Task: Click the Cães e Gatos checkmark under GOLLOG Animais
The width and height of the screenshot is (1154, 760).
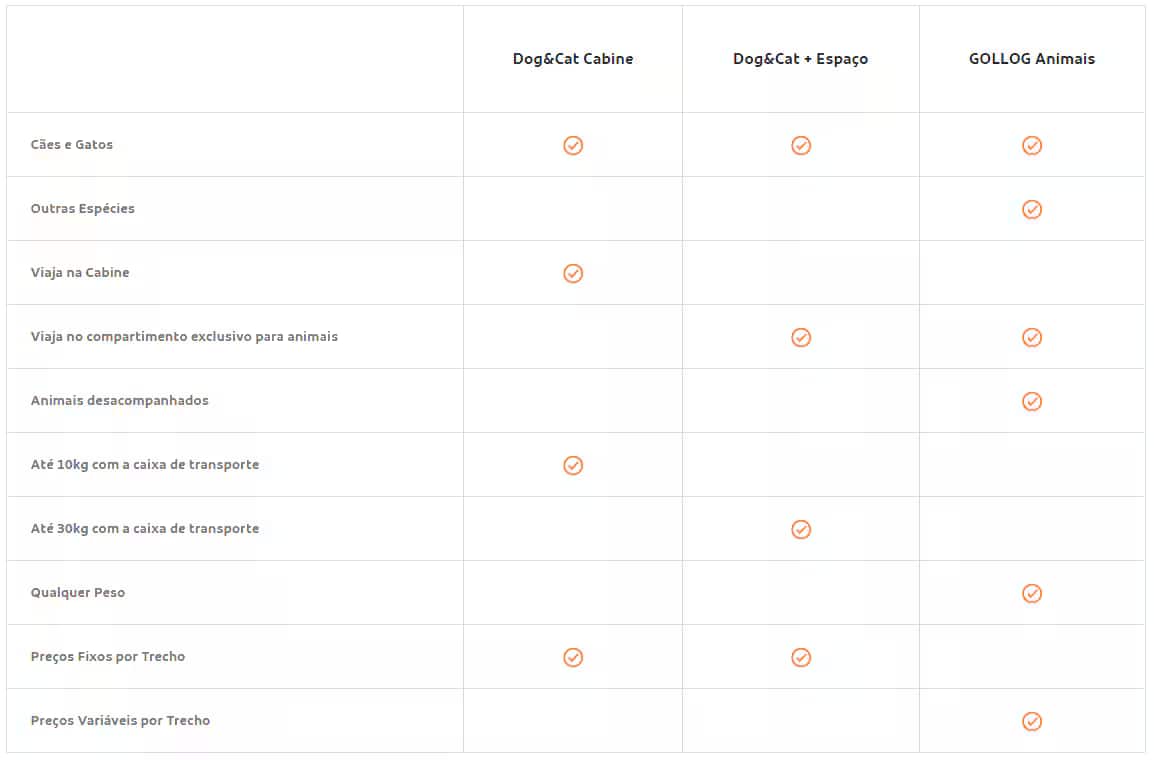Action: tap(1032, 145)
